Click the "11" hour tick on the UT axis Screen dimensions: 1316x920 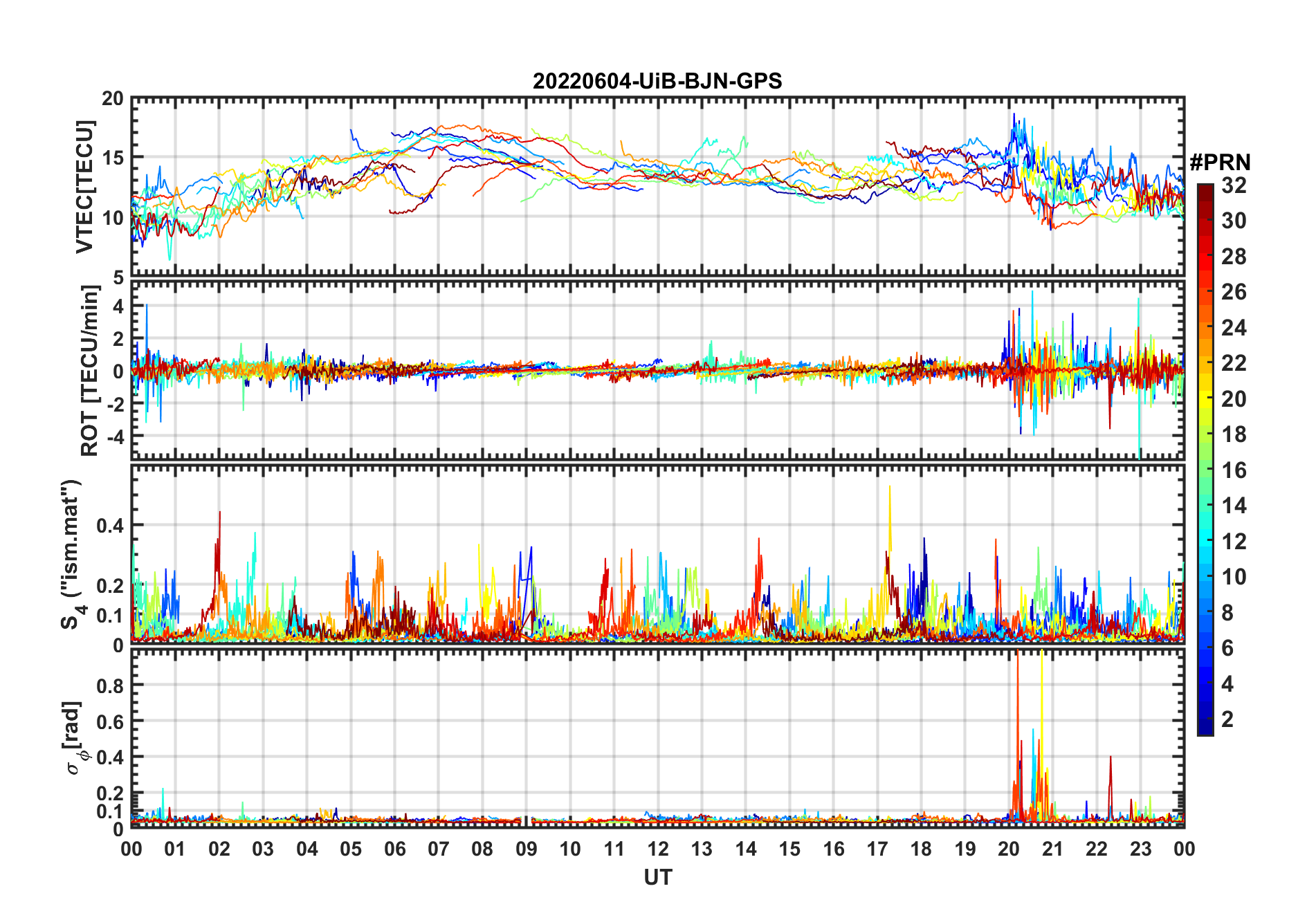coord(614,849)
